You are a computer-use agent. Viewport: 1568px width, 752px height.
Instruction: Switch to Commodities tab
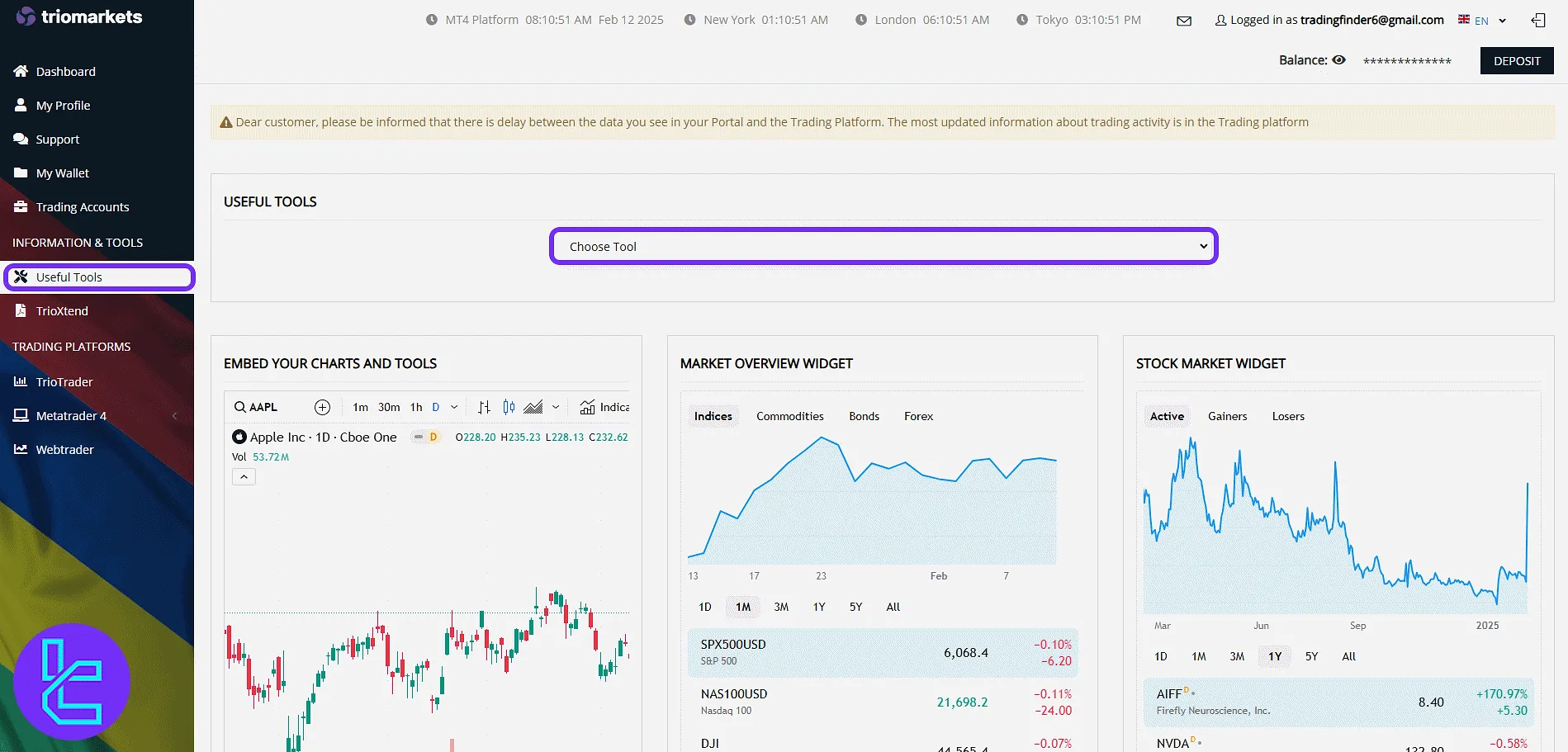coord(790,416)
